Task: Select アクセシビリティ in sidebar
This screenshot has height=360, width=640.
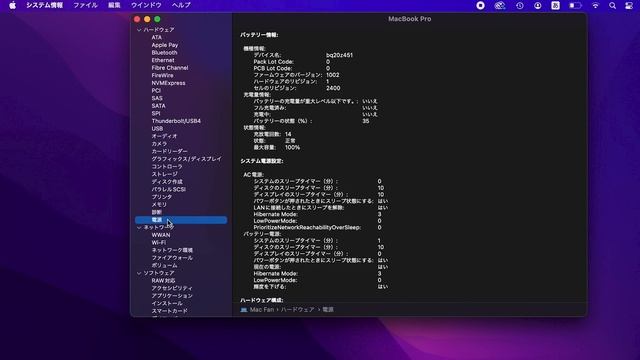Action: pyautogui.click(x=172, y=288)
